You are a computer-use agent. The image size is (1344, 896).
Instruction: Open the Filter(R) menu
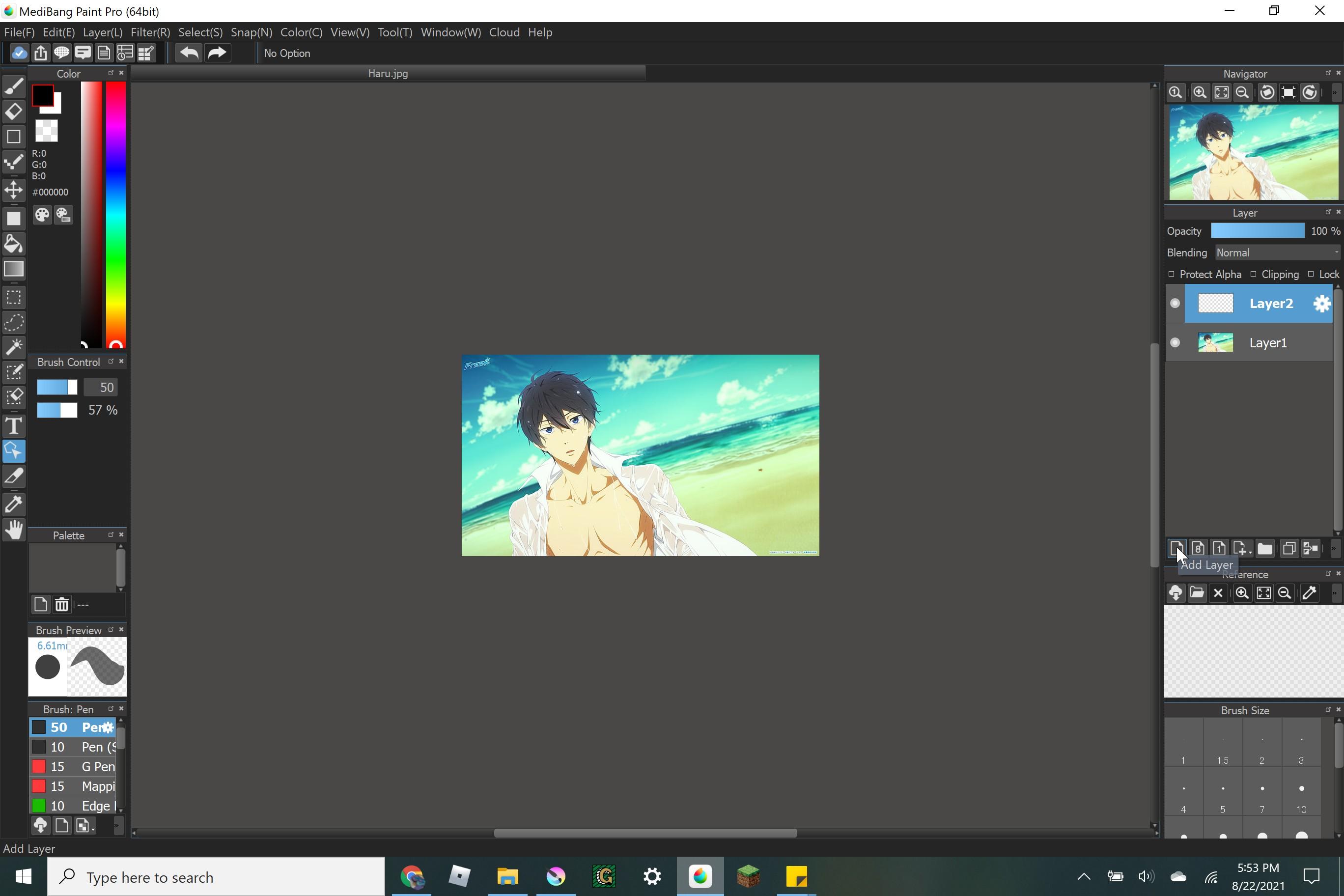pyautogui.click(x=150, y=32)
